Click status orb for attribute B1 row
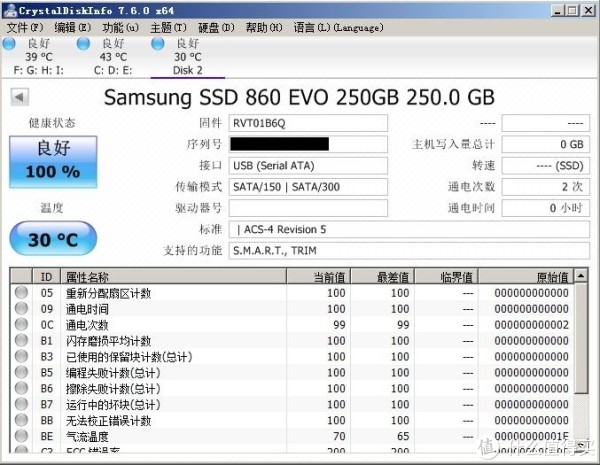 pos(21,340)
